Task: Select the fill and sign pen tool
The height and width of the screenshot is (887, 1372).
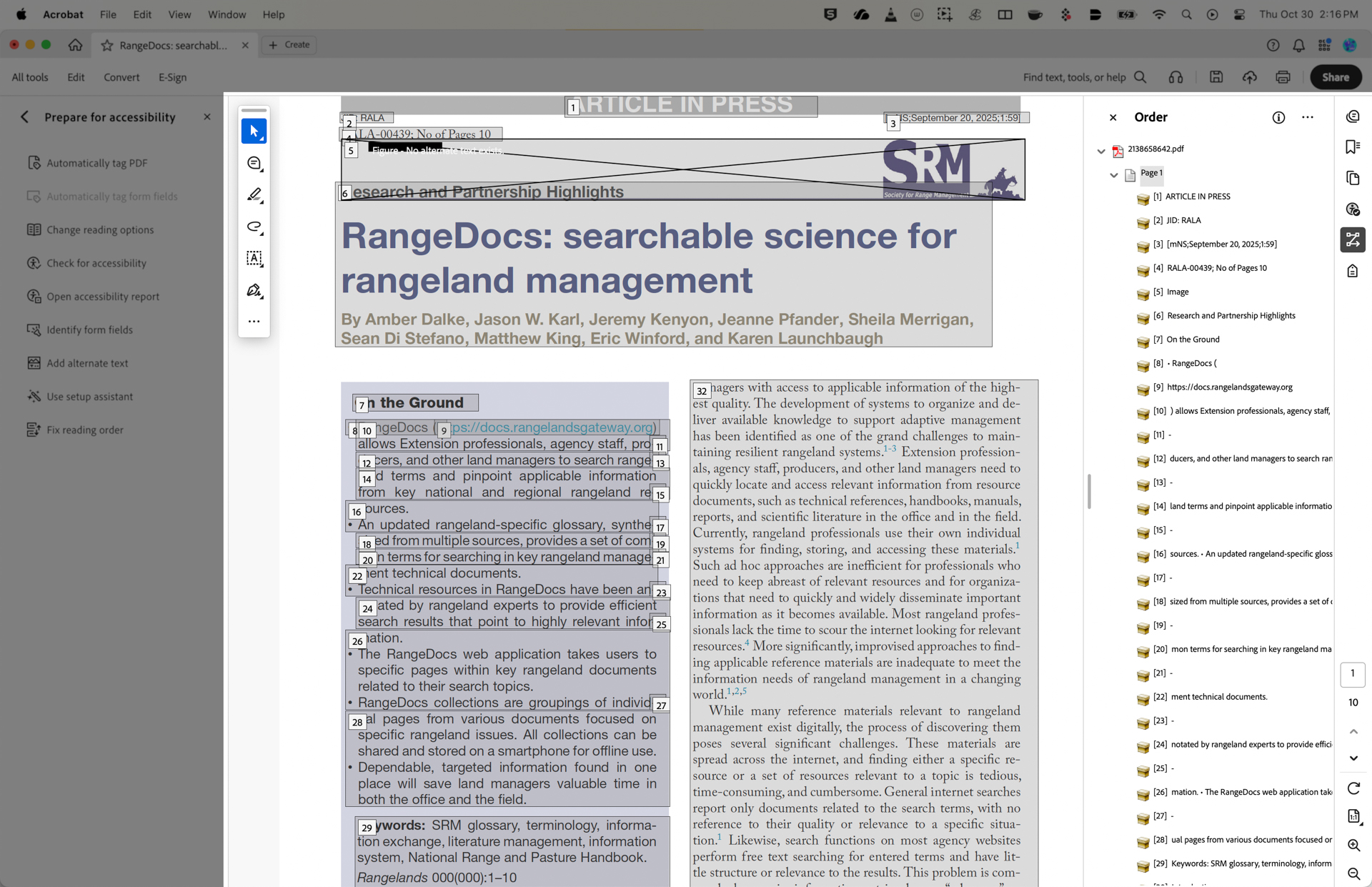Action: [x=254, y=290]
